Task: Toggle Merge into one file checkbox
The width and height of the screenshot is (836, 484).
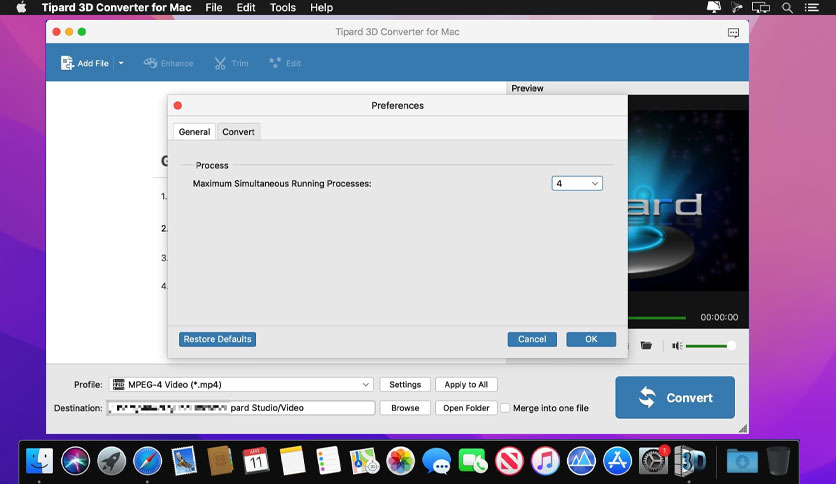Action: [504, 408]
